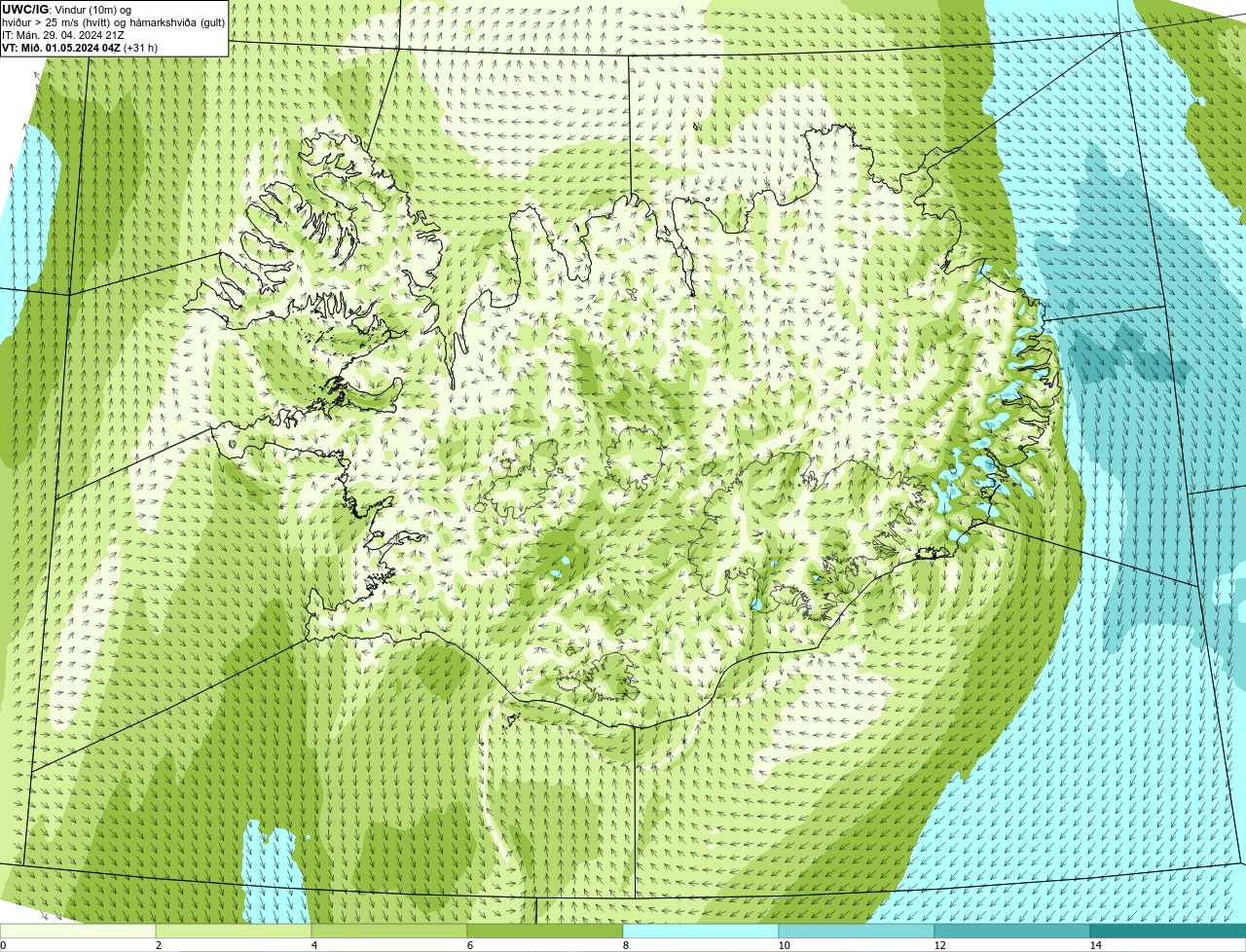Click the 2–4 m/s light green legend swatch

[x=234, y=931]
